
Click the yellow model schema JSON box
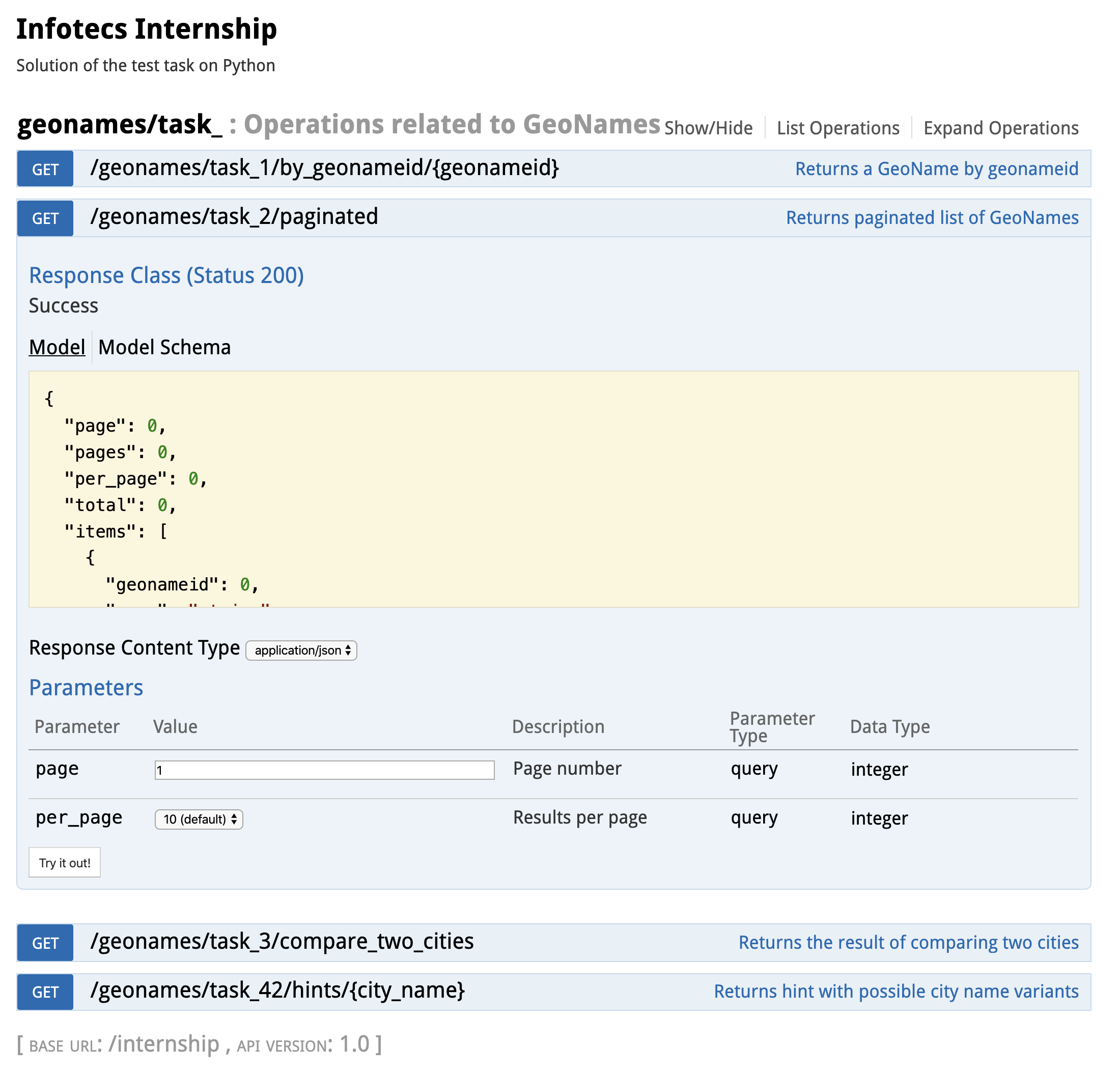553,489
